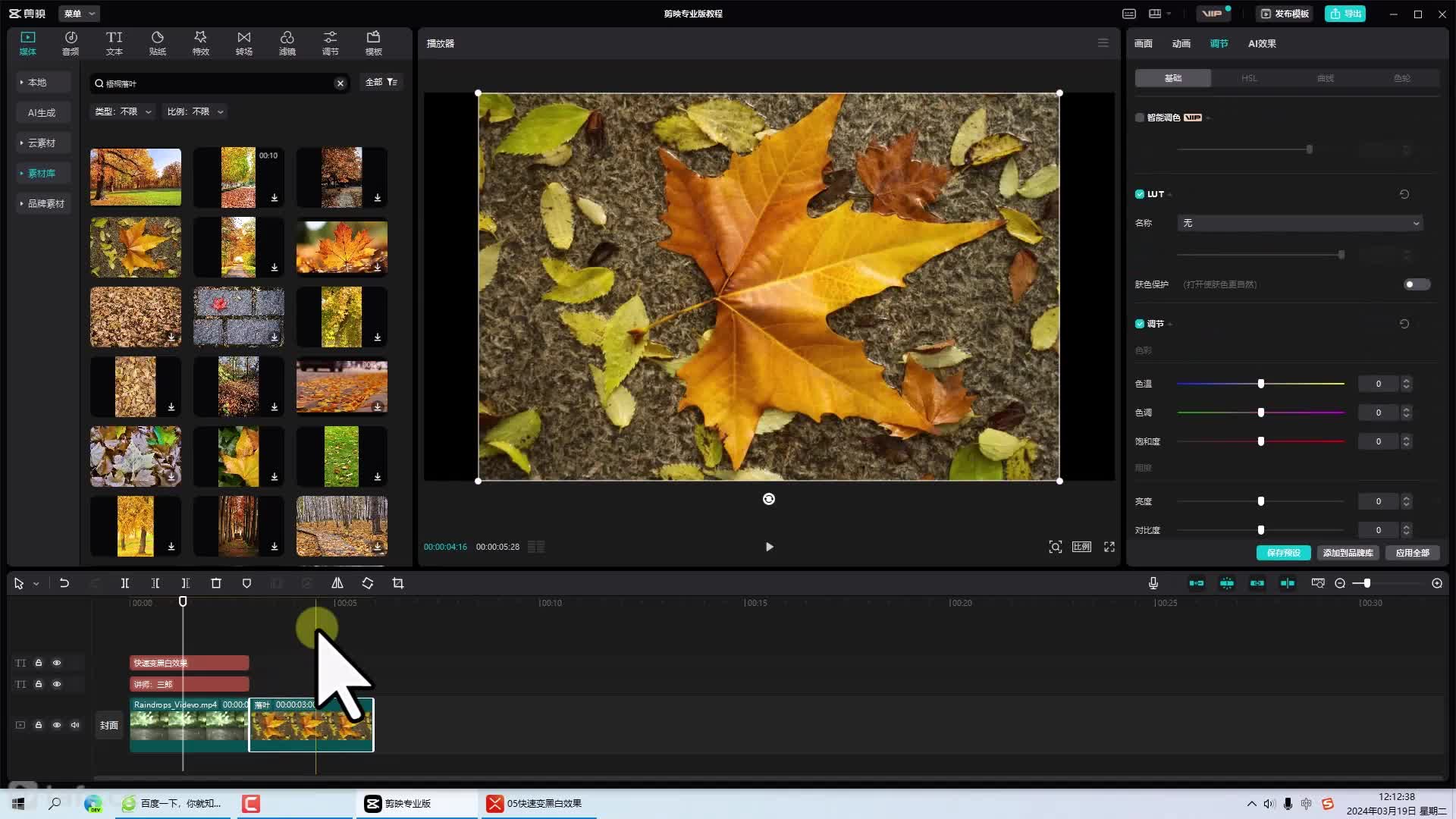Expand the 本地 sidebar item

coord(44,82)
